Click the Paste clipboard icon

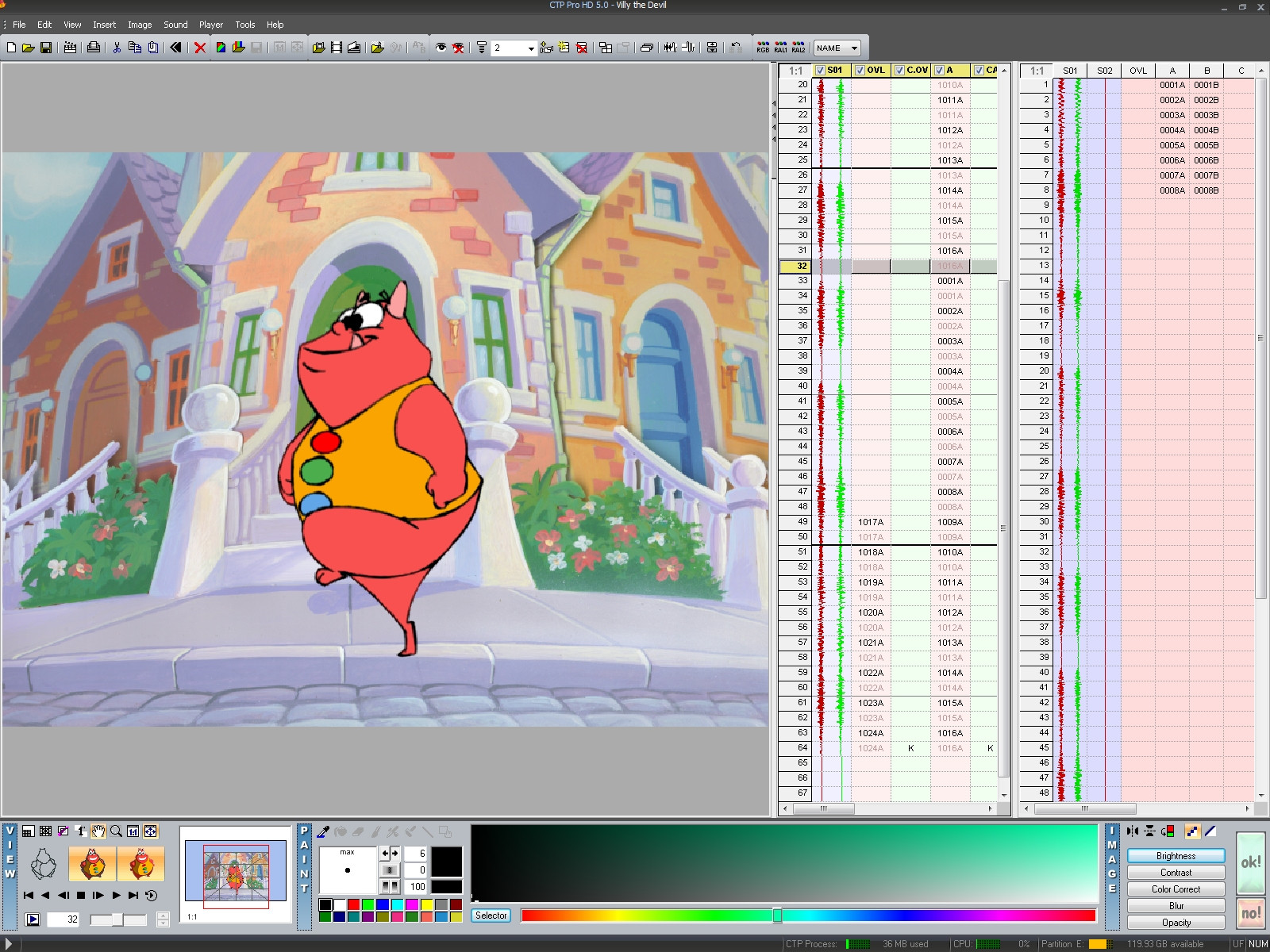point(153,48)
